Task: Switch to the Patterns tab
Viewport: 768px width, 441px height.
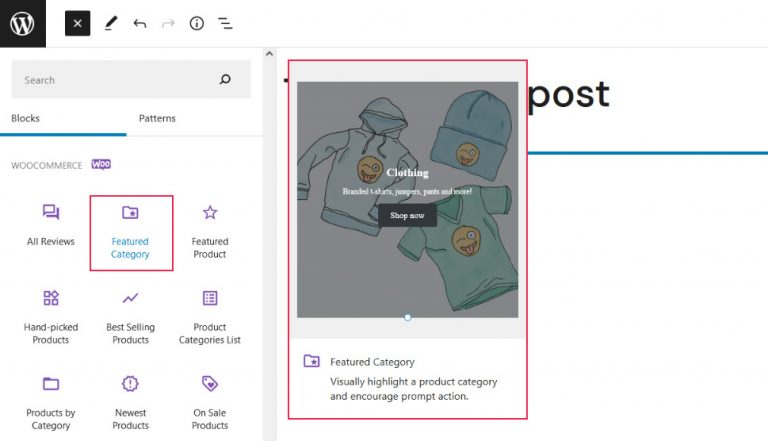Action: pos(157,118)
